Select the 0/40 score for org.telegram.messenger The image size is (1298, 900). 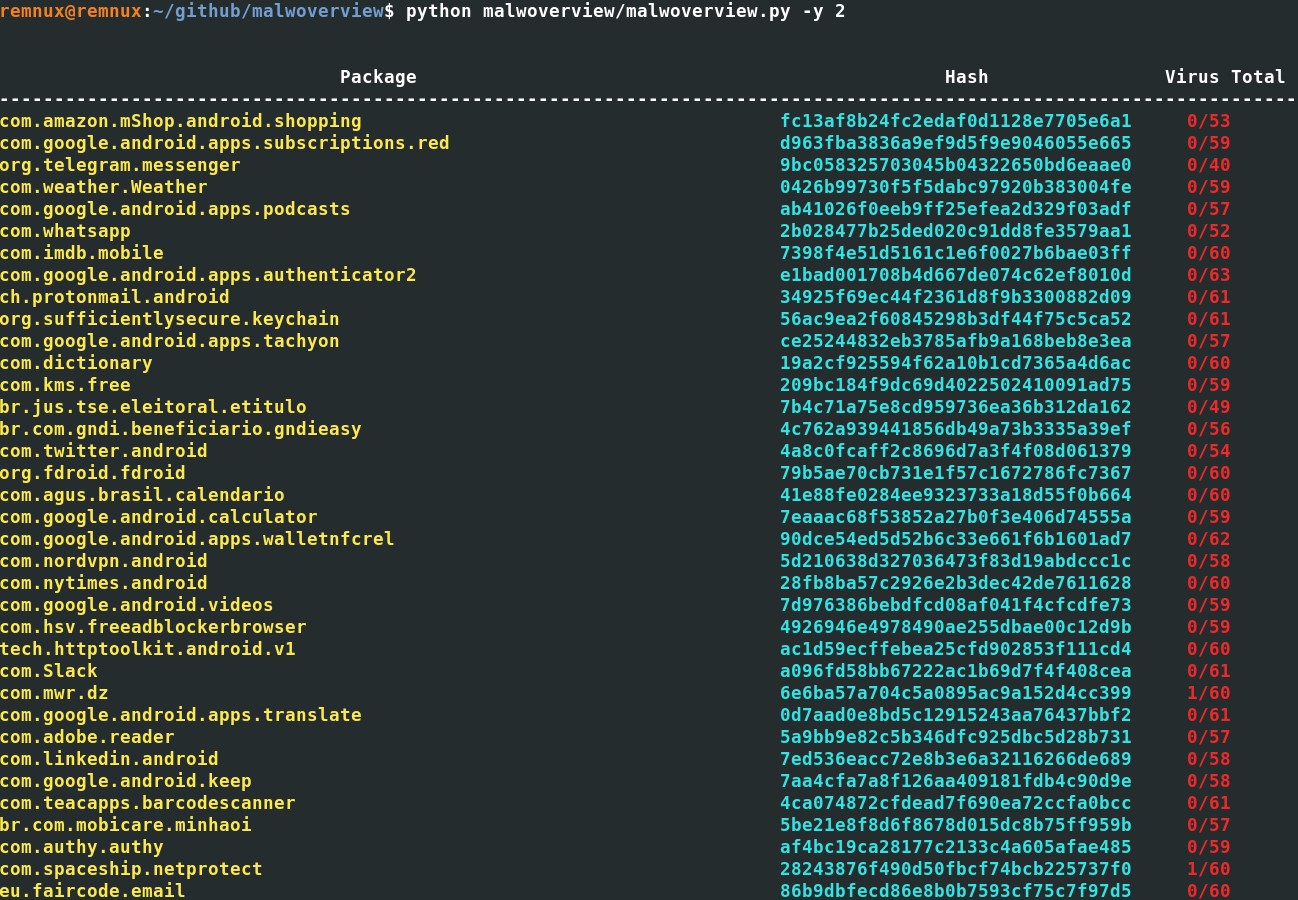click(x=1208, y=165)
